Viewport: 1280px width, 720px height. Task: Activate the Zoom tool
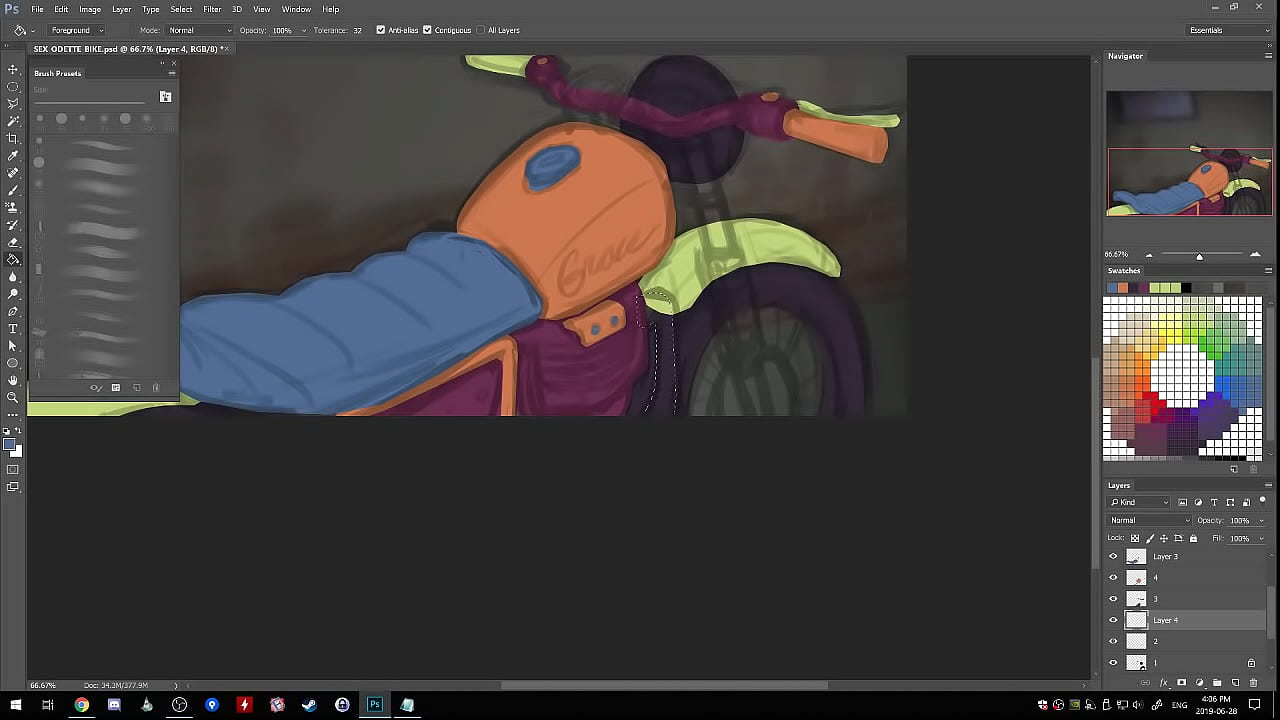13,398
